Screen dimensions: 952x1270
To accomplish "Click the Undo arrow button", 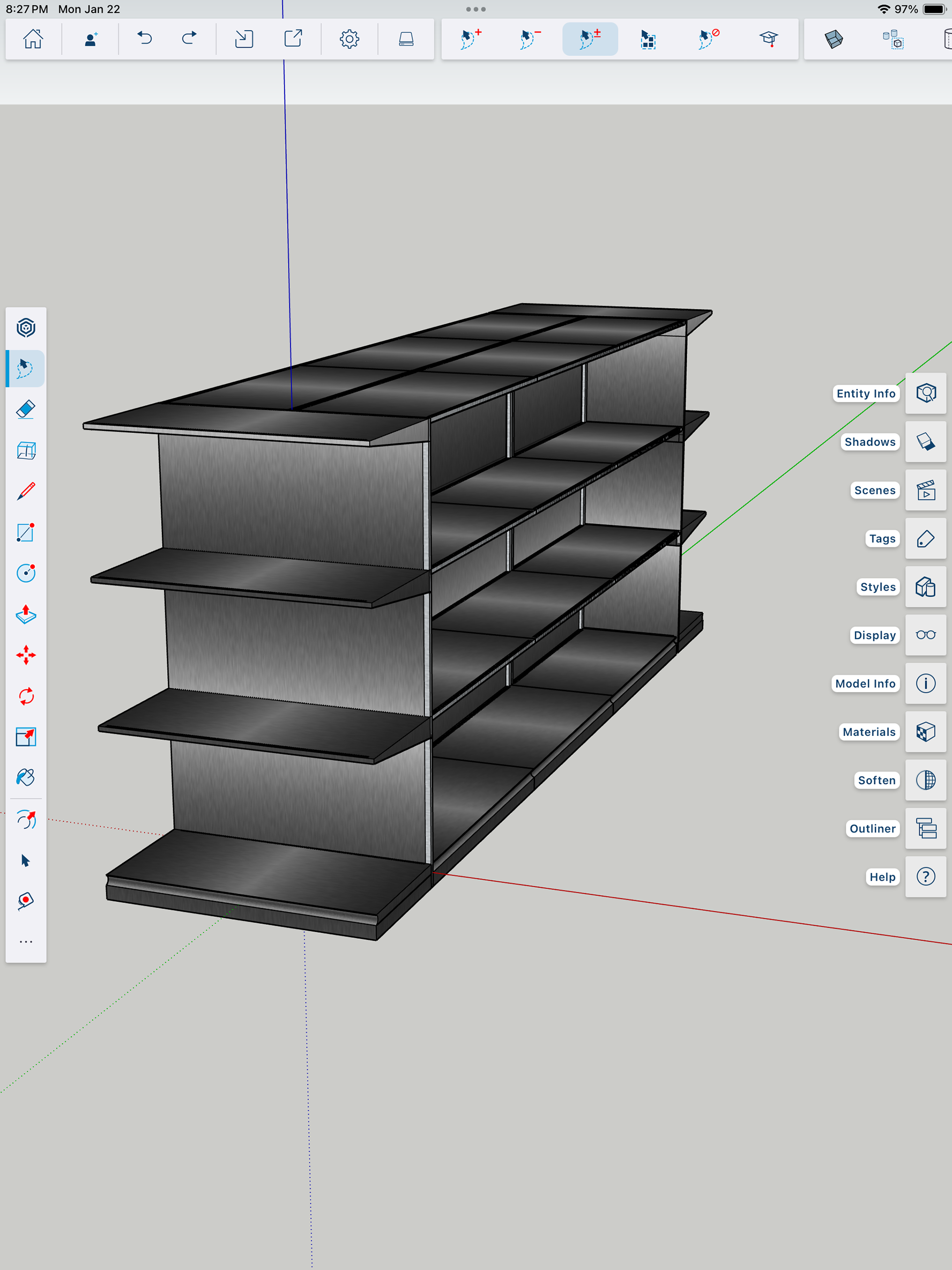I will 145,39.
